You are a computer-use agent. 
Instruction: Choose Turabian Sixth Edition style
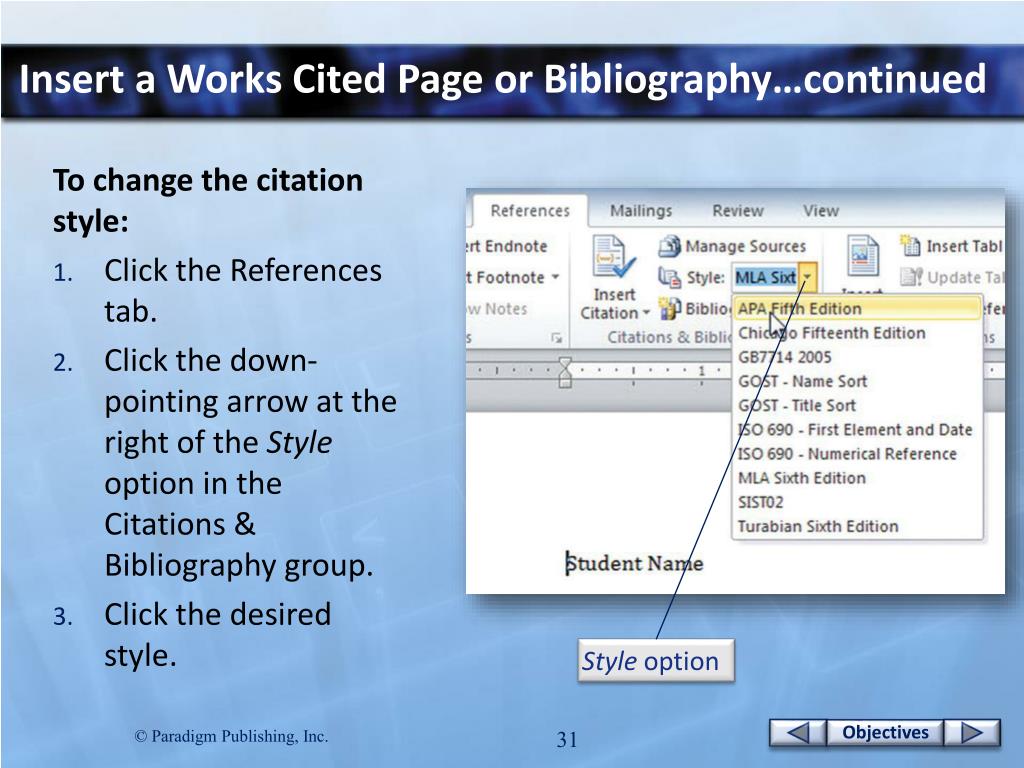857,526
